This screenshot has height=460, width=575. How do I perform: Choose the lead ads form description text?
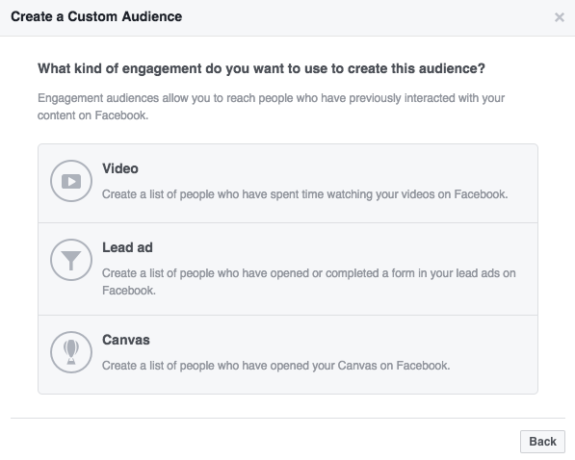[309, 282]
